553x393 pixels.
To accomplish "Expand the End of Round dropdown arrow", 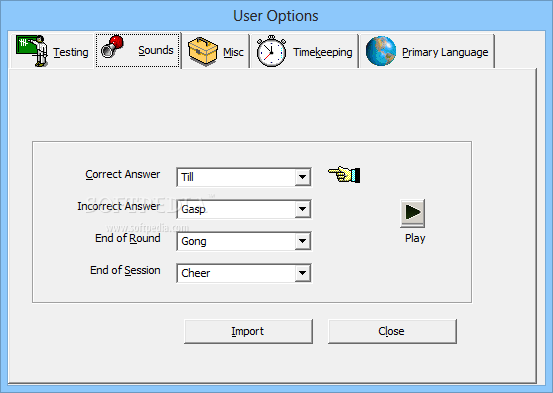I will point(303,241).
